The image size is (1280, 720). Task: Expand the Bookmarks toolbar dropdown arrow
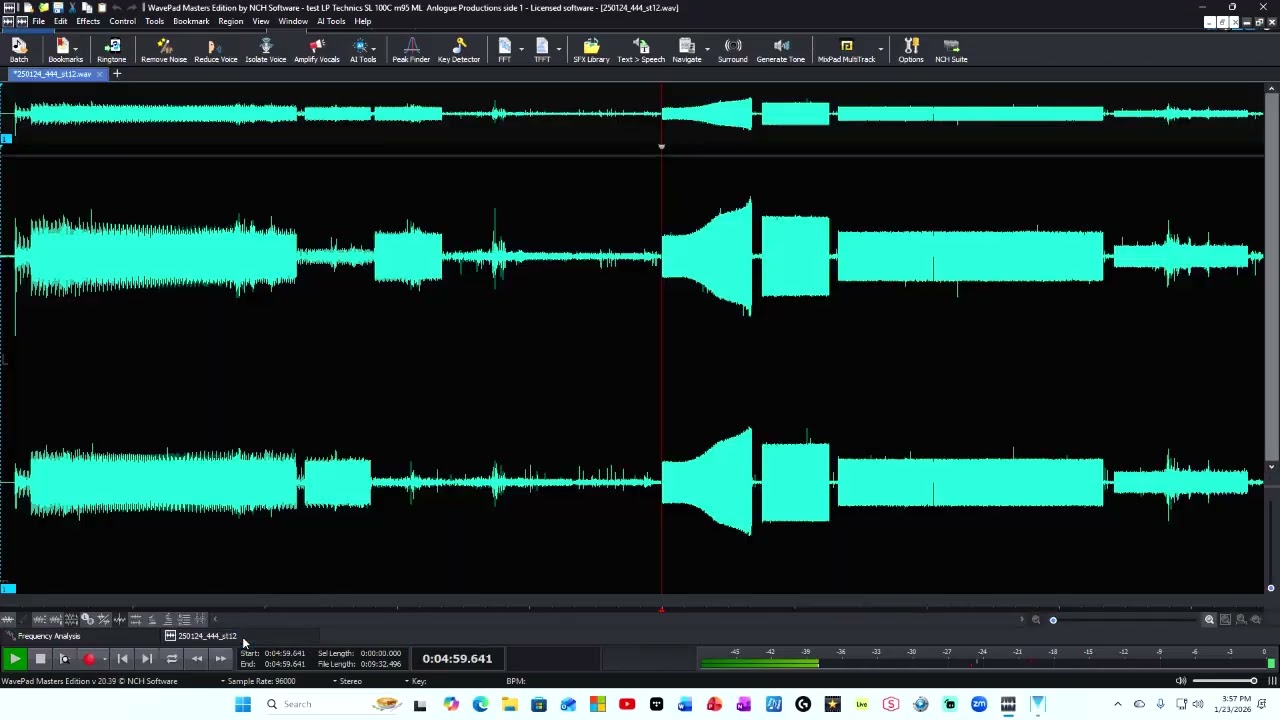[76, 48]
